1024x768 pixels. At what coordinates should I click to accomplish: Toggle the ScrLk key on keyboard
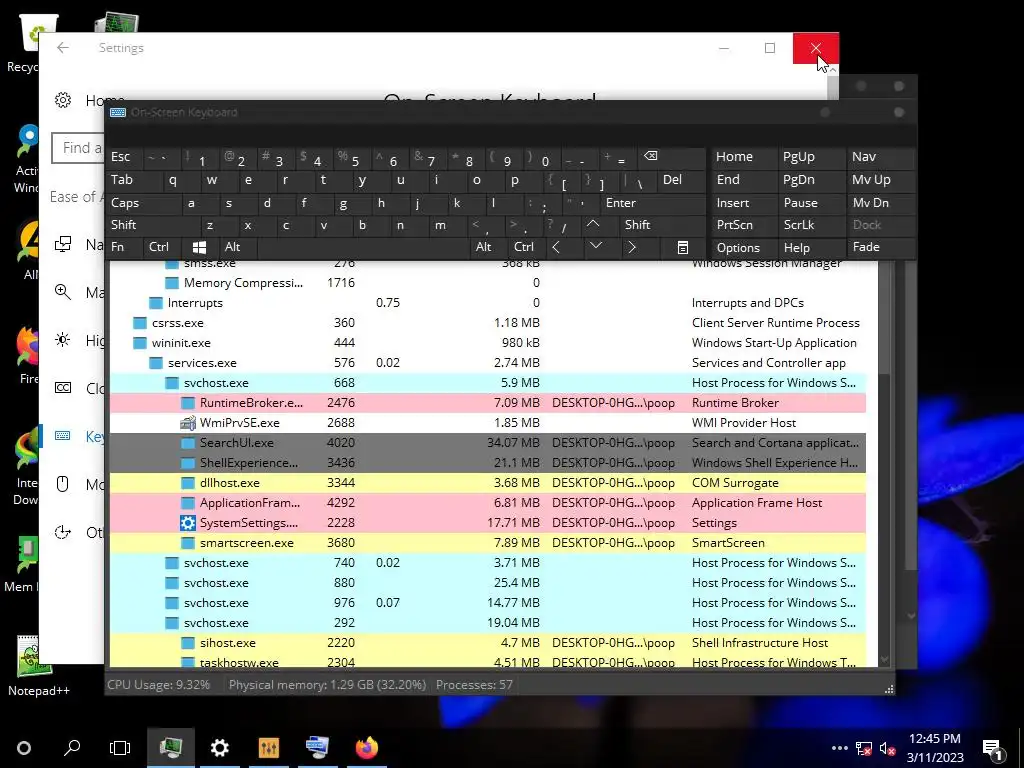click(810, 224)
